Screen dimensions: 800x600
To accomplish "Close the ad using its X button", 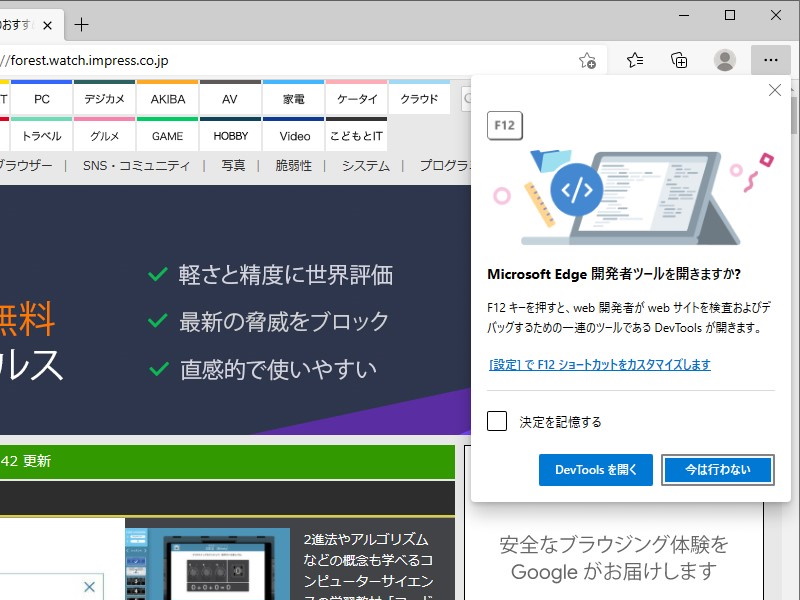I will pos(88,587).
